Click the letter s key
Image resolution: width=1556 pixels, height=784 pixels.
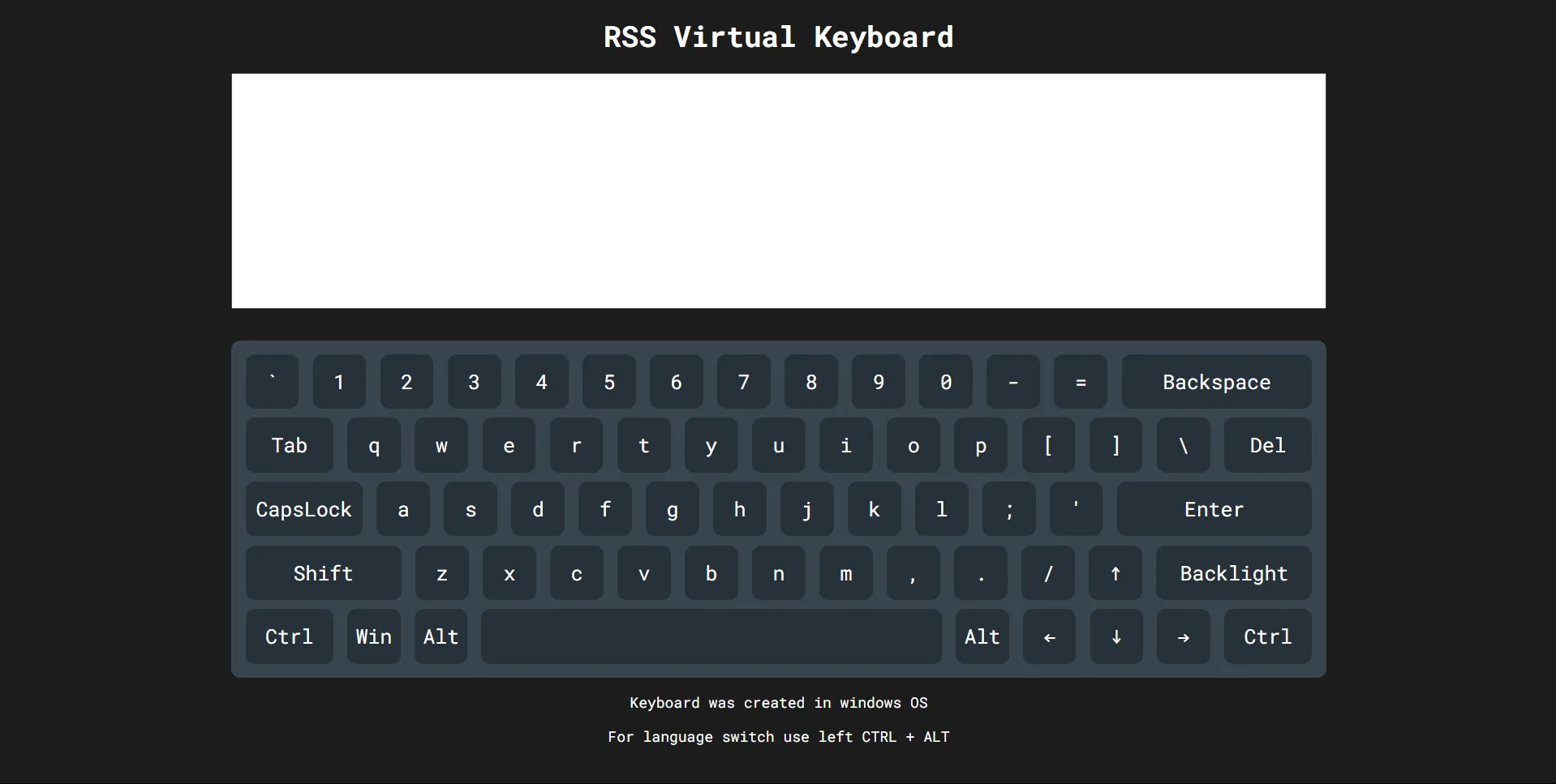[x=471, y=509]
